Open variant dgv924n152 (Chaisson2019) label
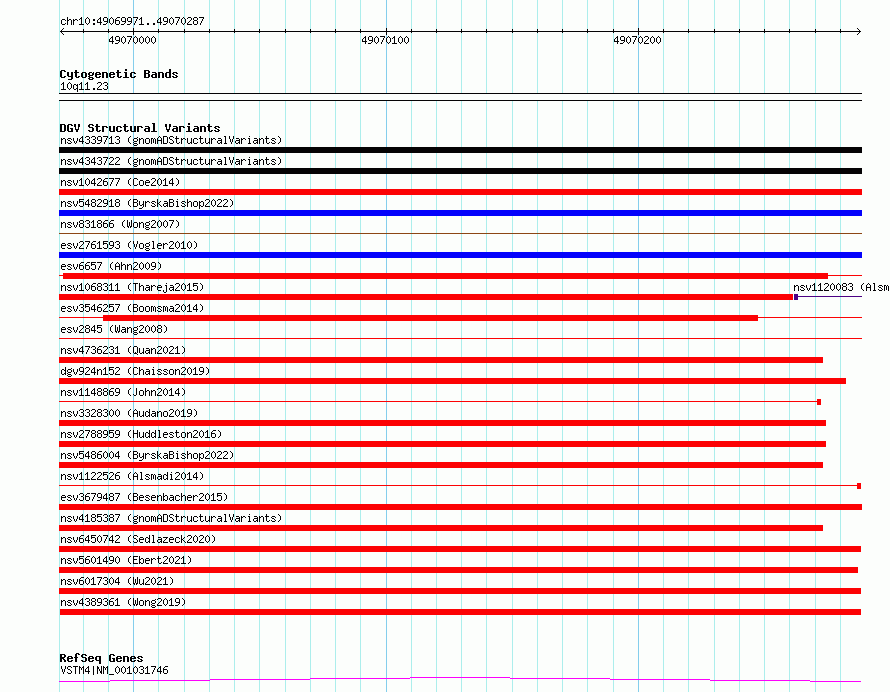Image resolution: width=890 pixels, height=692 pixels. [x=135, y=371]
